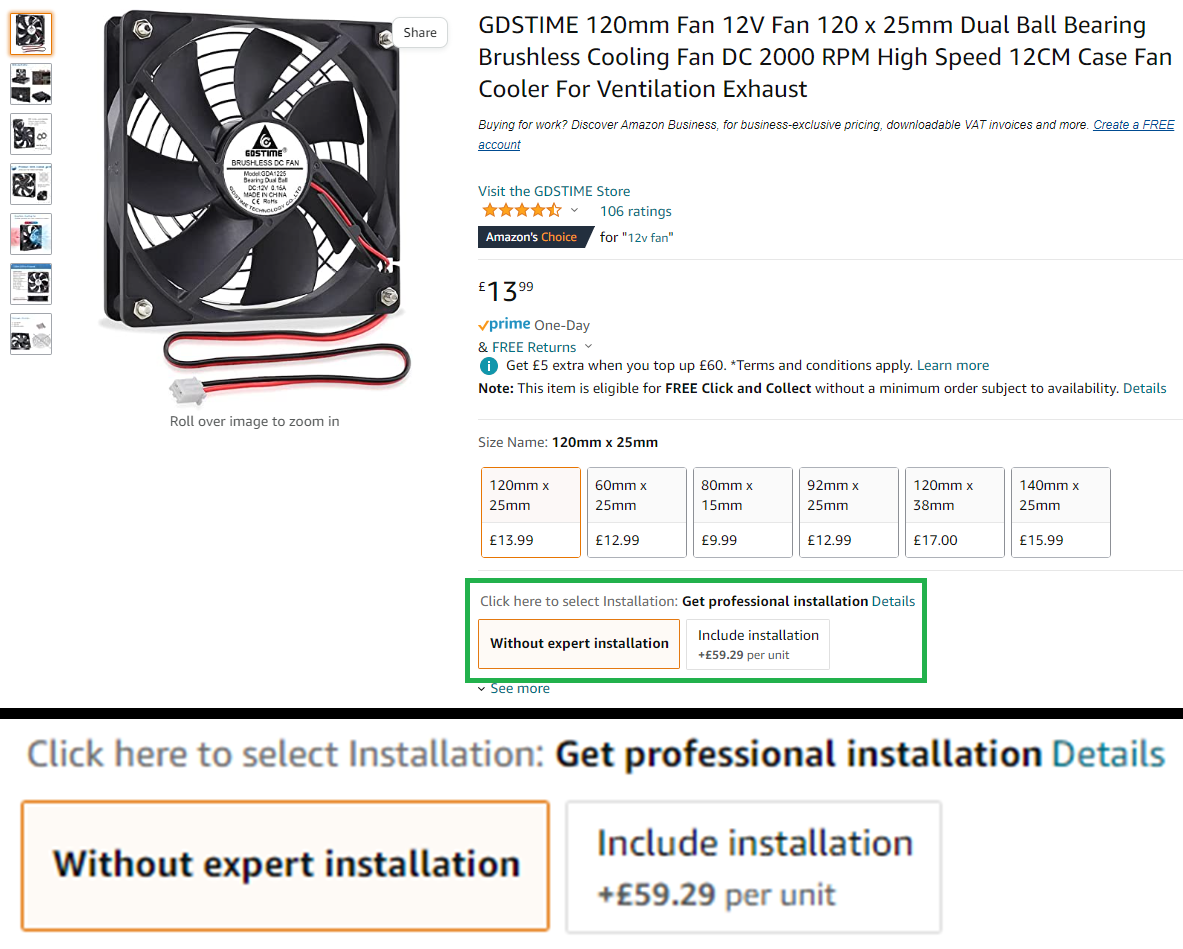The width and height of the screenshot is (1183, 949).
Task: Select the 92mm x 25mm size option
Action: pyautogui.click(x=849, y=512)
